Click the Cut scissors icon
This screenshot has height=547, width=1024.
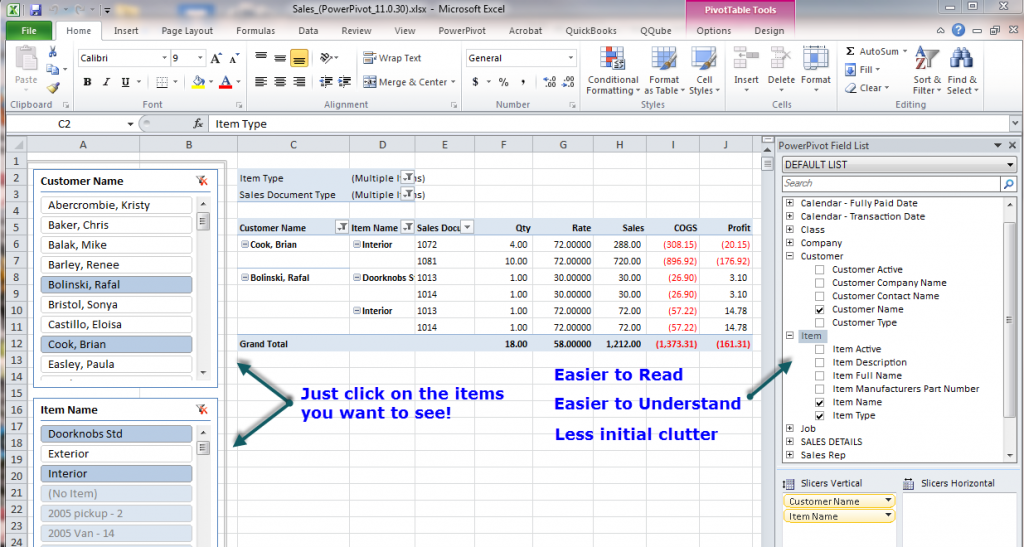(x=53, y=53)
